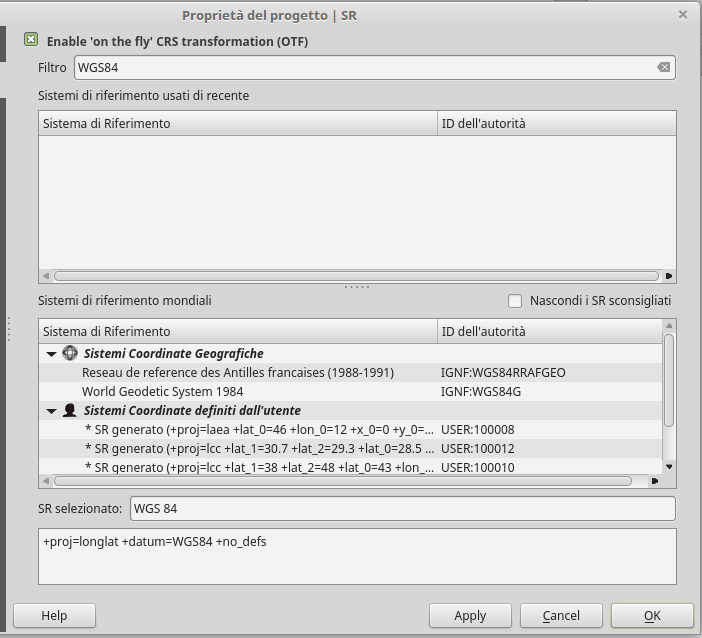Close the Proprietà del progetto dialog

point(683,15)
